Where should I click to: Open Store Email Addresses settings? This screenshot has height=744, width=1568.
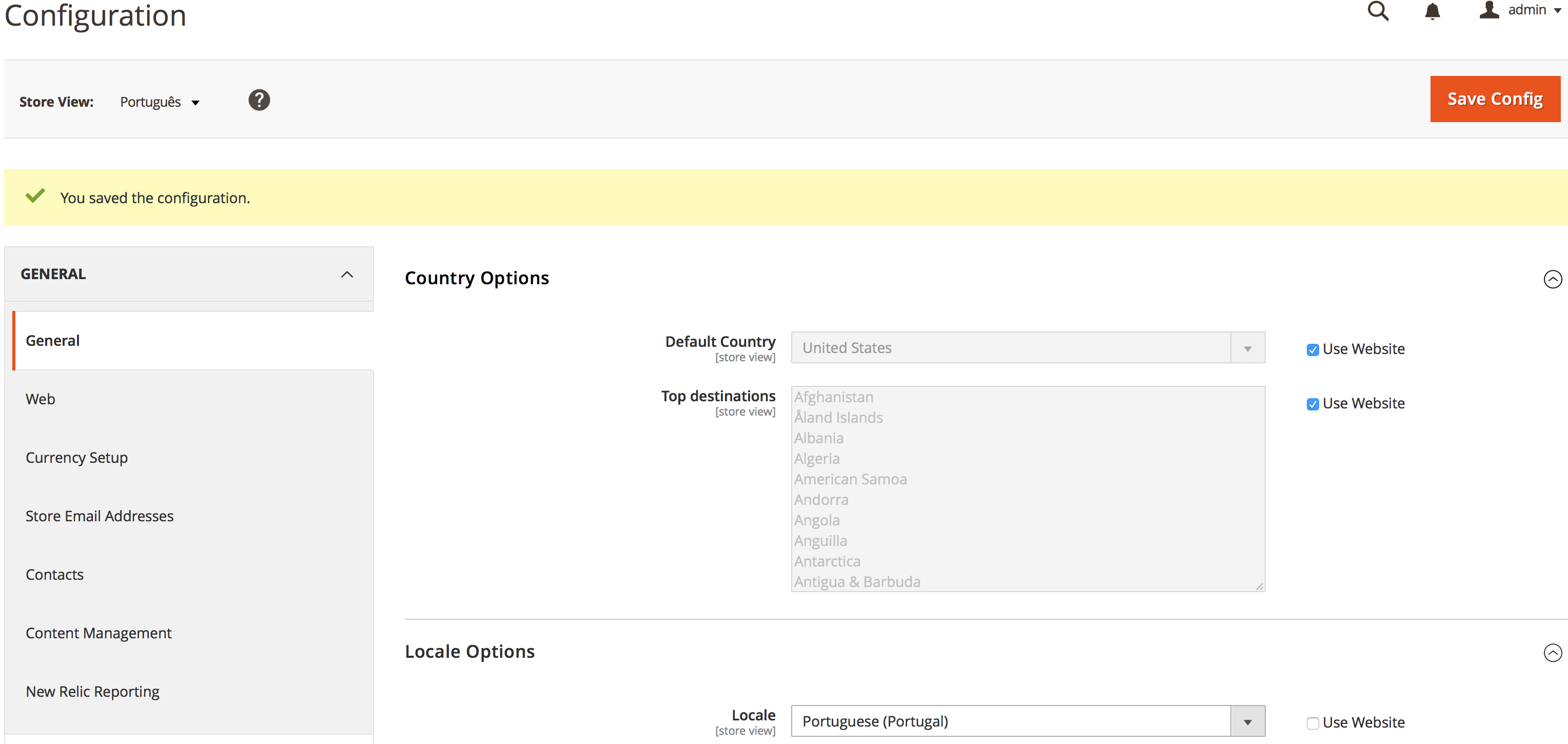(x=99, y=516)
